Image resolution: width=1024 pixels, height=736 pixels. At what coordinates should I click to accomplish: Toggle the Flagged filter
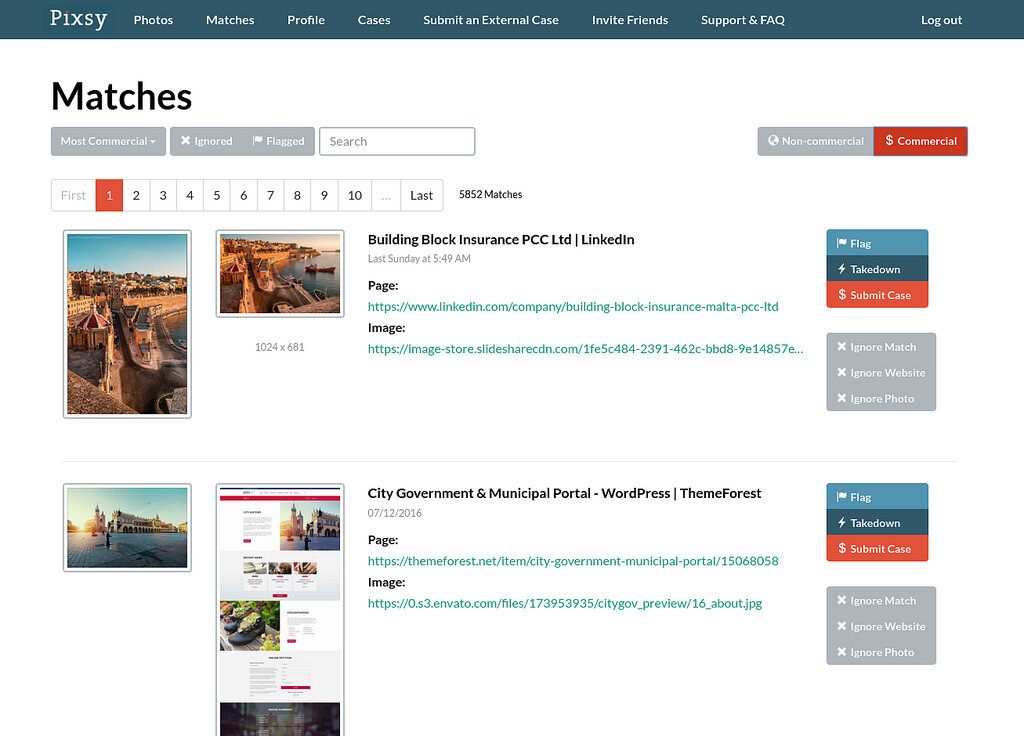(x=279, y=141)
